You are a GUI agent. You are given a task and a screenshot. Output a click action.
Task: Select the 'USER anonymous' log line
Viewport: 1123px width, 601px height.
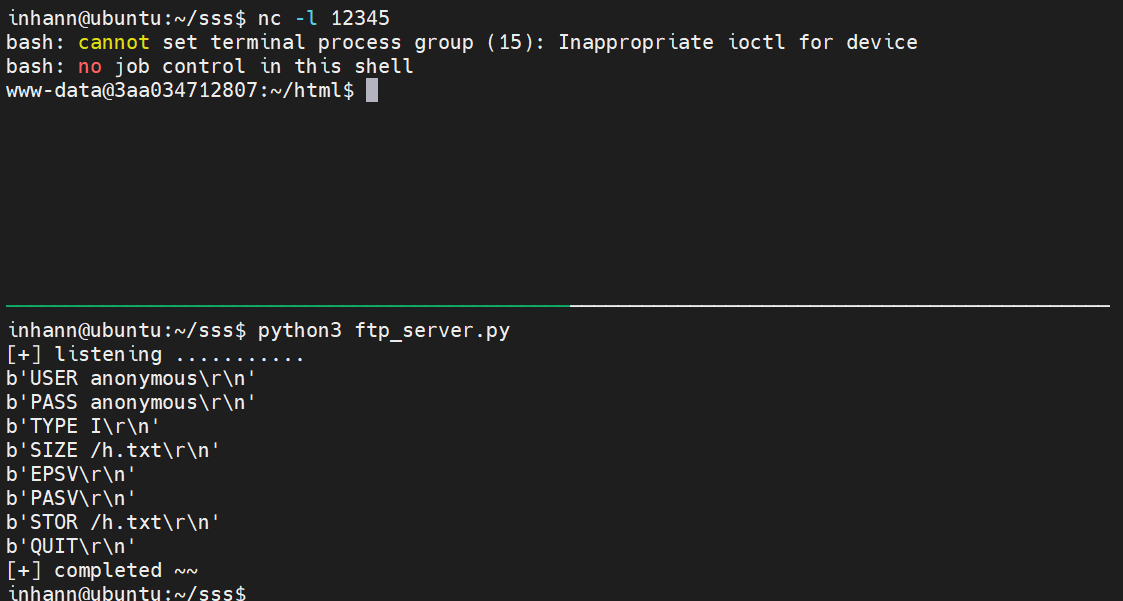(131, 378)
